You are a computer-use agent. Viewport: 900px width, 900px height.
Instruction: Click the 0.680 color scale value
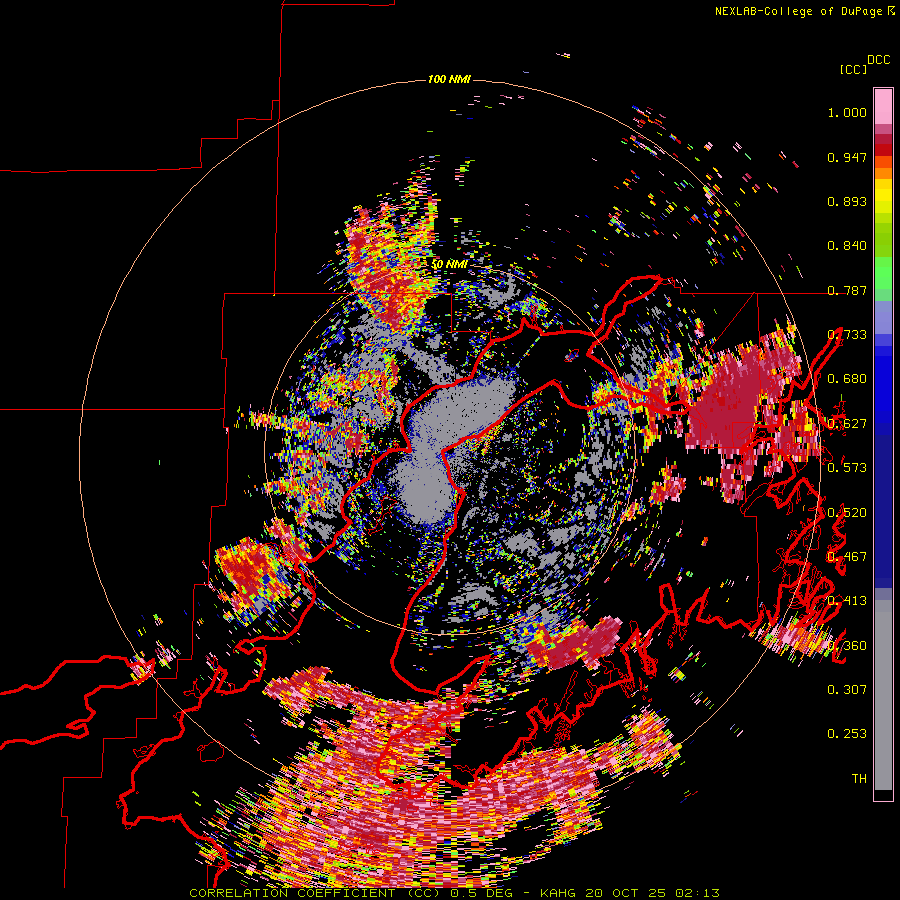(847, 379)
